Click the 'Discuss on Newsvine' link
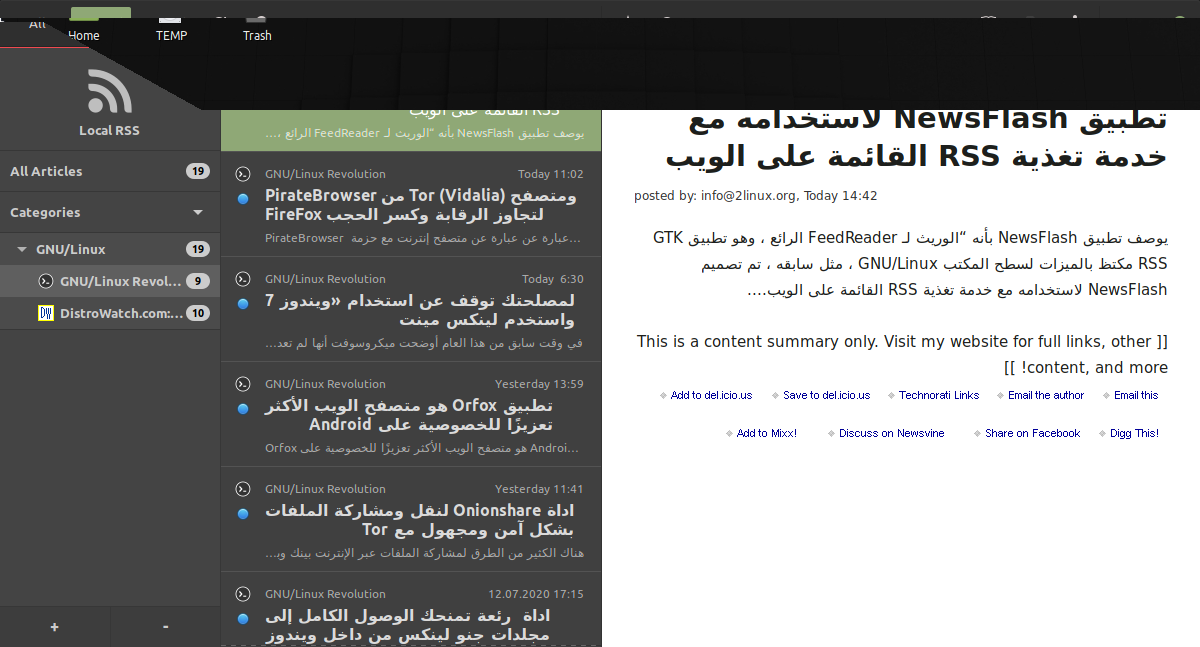The height and width of the screenshot is (647, 1200). (x=892, y=433)
